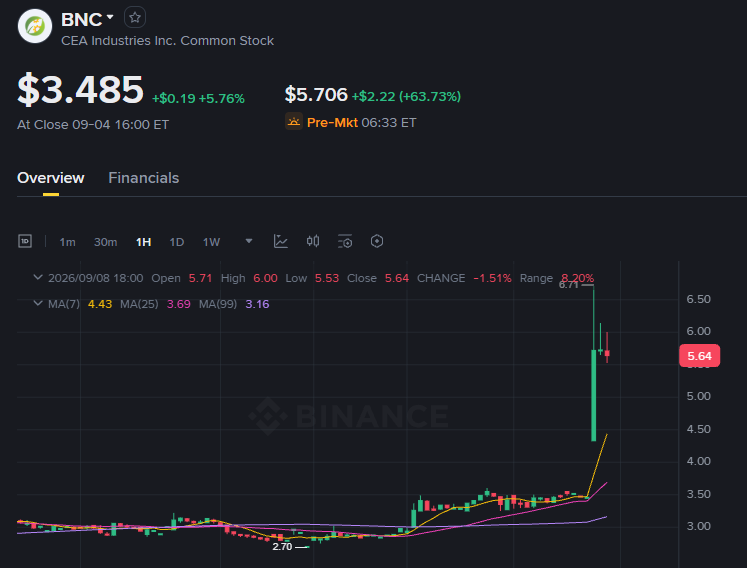Click the 3.00 price axis label

(x=698, y=526)
